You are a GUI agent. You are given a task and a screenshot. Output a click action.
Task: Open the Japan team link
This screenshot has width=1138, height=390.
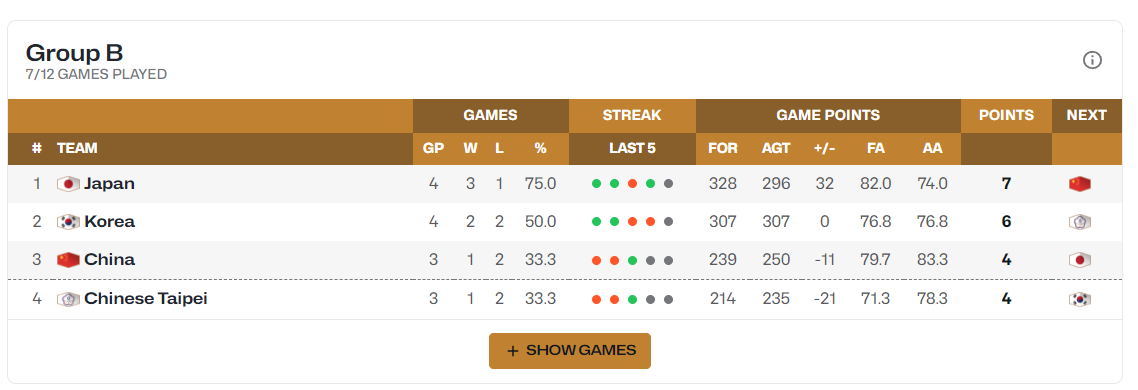pyautogui.click(x=110, y=184)
